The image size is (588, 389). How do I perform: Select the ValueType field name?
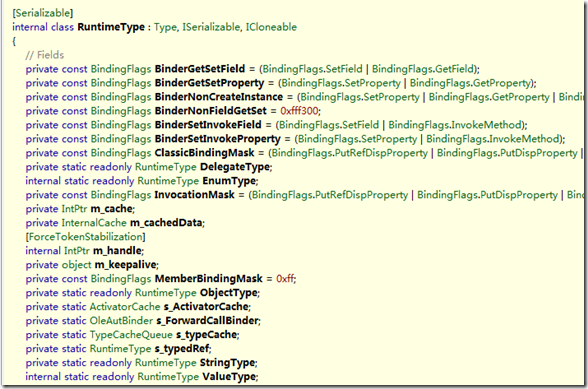229,377
